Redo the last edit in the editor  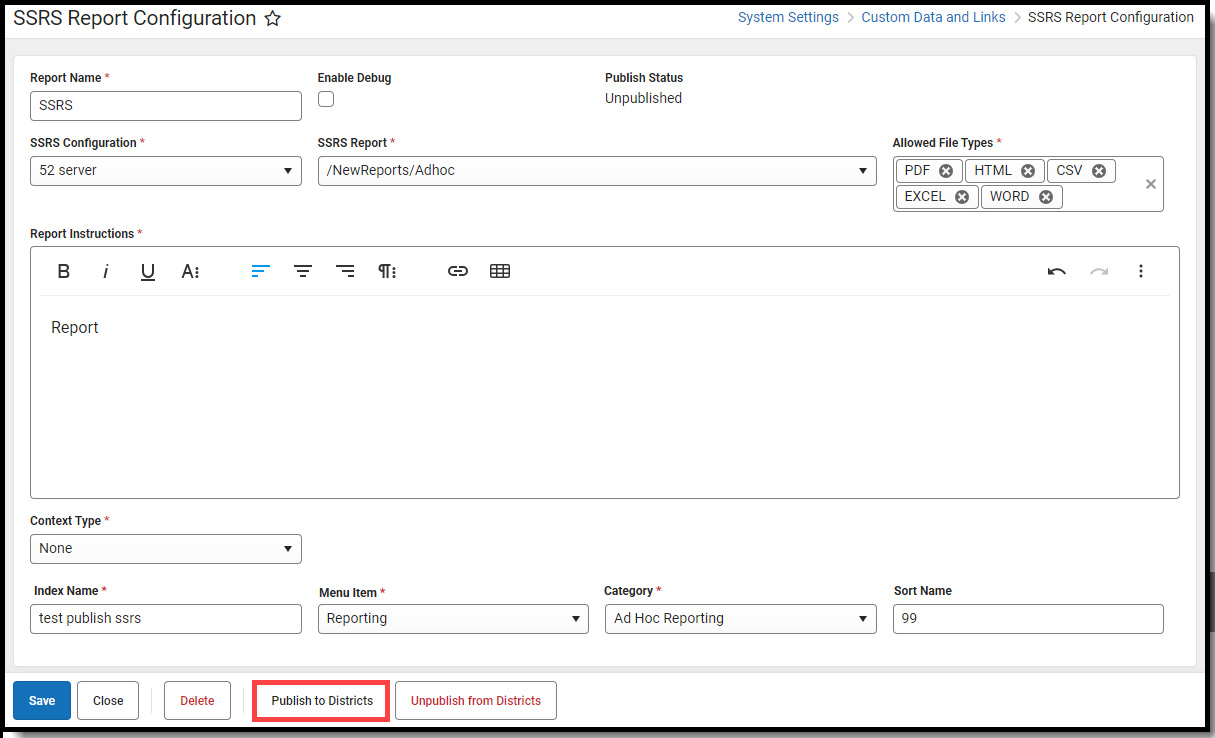[x=1098, y=271]
